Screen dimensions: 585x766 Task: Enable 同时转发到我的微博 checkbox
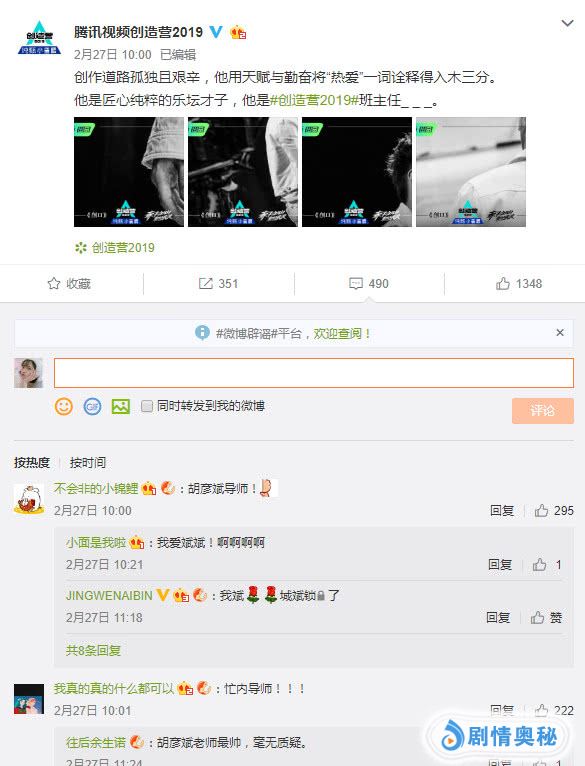(147, 406)
